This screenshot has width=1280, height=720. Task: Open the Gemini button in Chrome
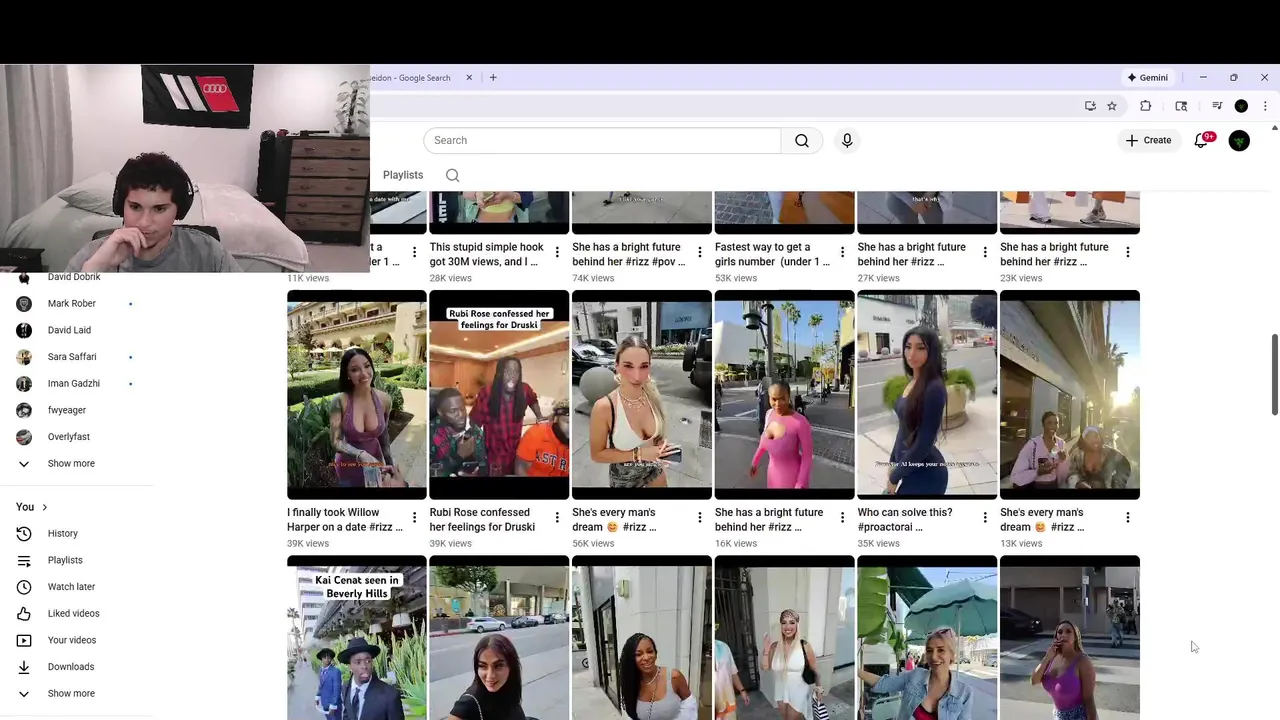1148,78
